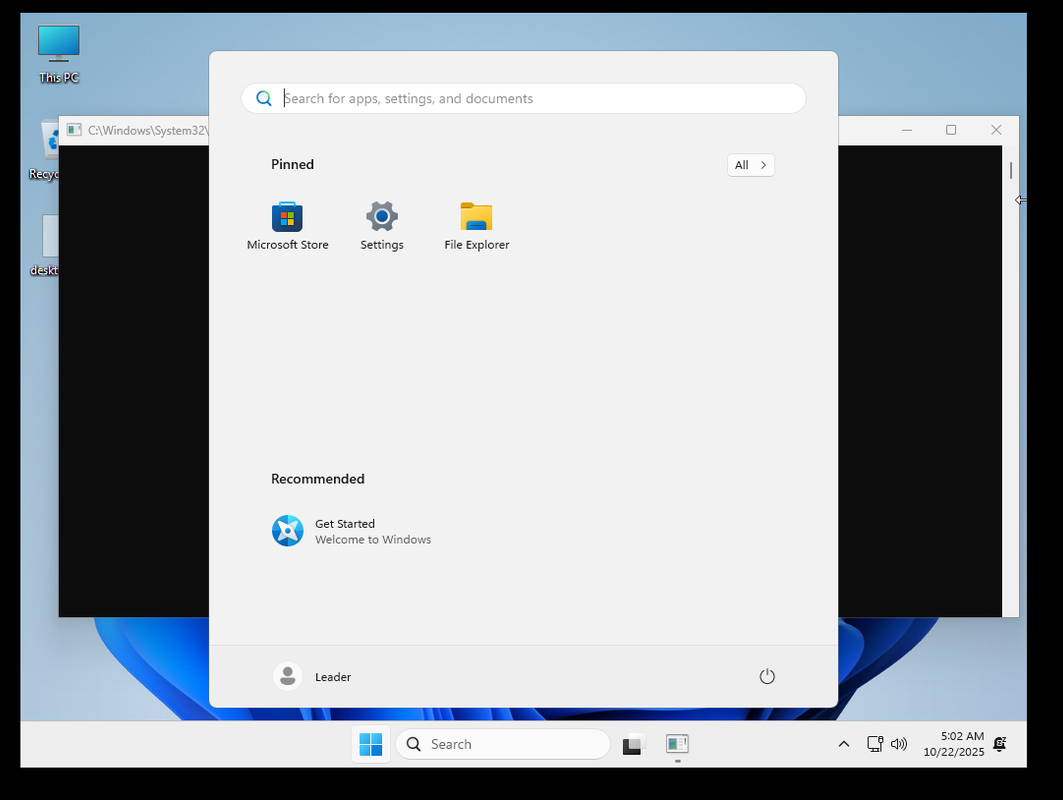Viewport: 1063px width, 800px height.
Task: Click the Leader user account avatar
Action: pyautogui.click(x=287, y=676)
